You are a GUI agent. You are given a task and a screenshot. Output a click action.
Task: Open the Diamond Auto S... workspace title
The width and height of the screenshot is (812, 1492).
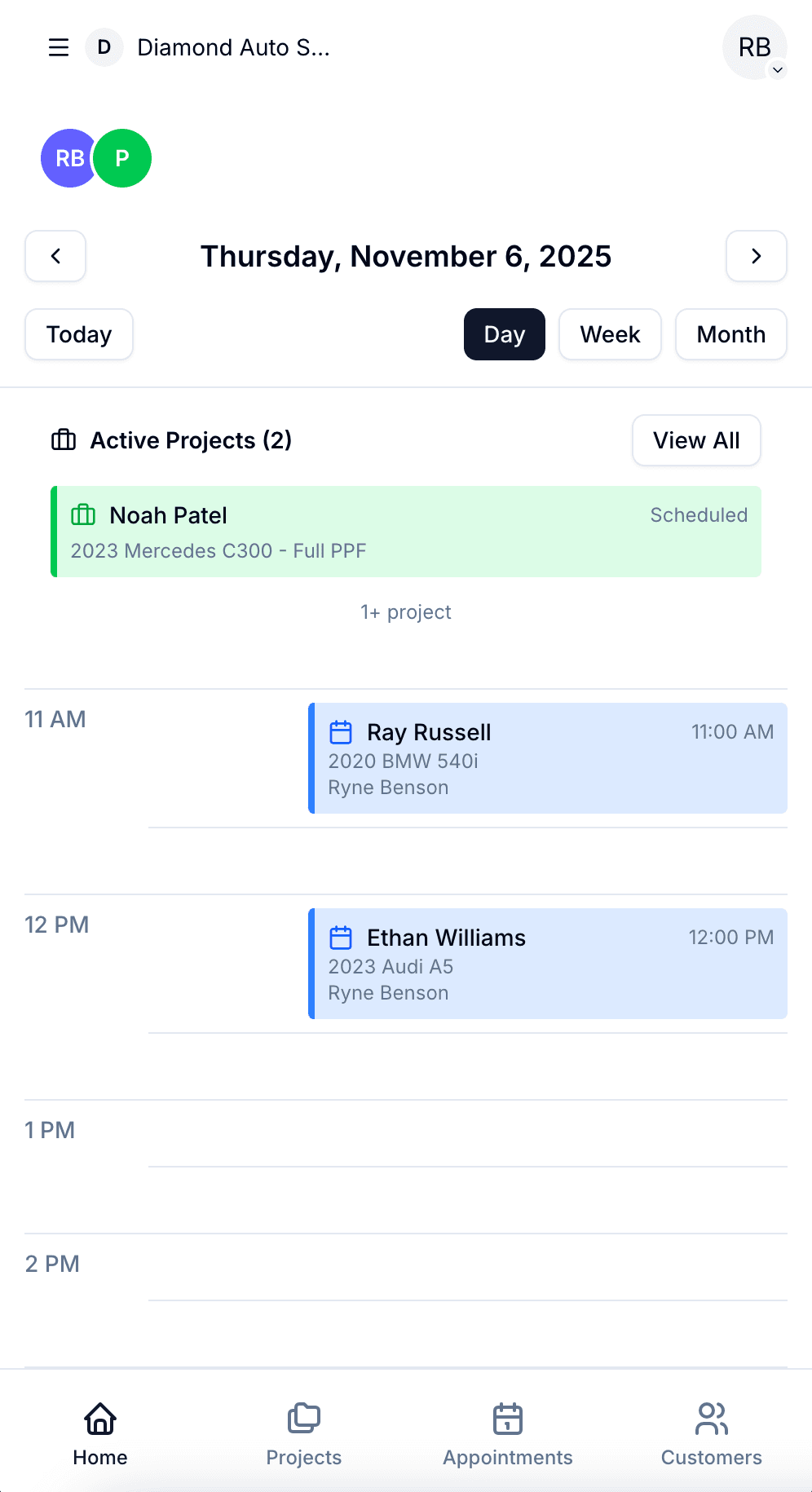coord(234,47)
